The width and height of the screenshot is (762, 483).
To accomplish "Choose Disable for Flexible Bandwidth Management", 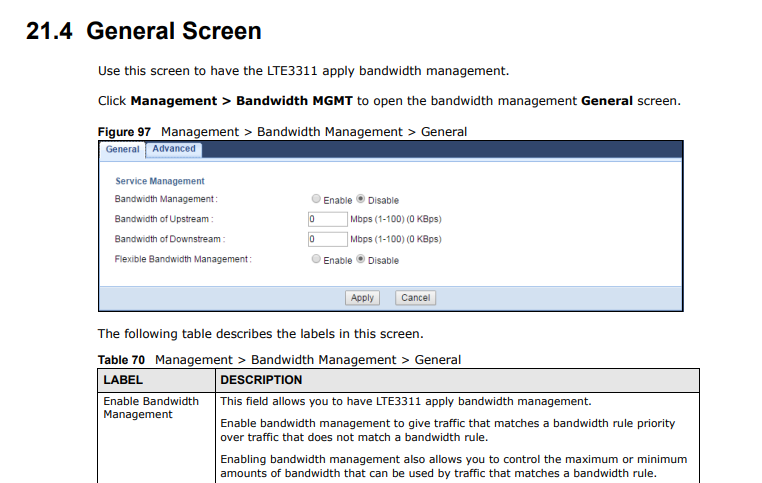I will (x=361, y=260).
